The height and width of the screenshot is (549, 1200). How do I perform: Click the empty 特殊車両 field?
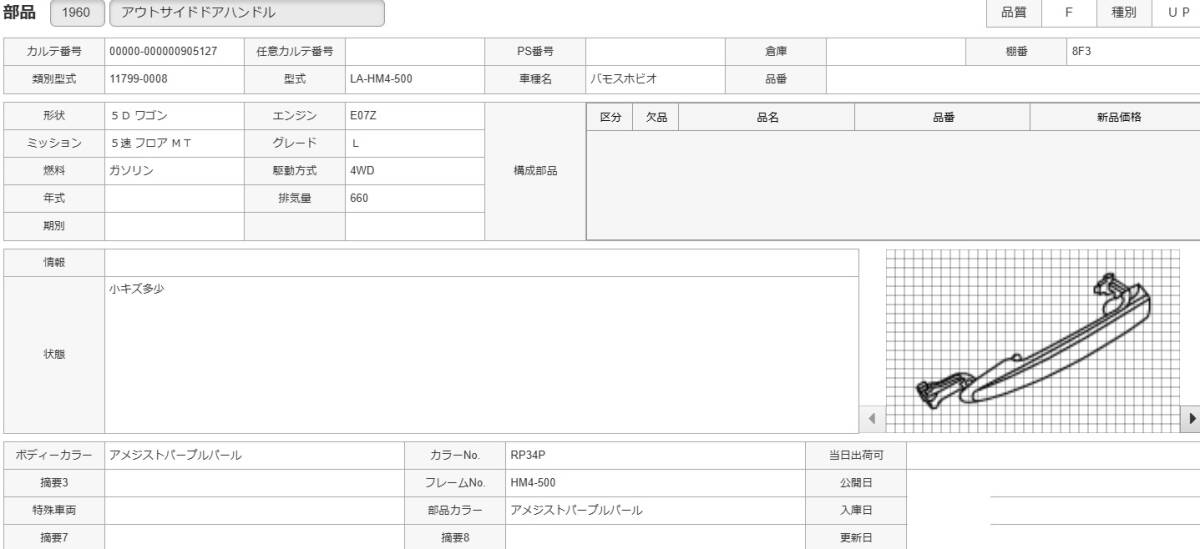pos(254,510)
